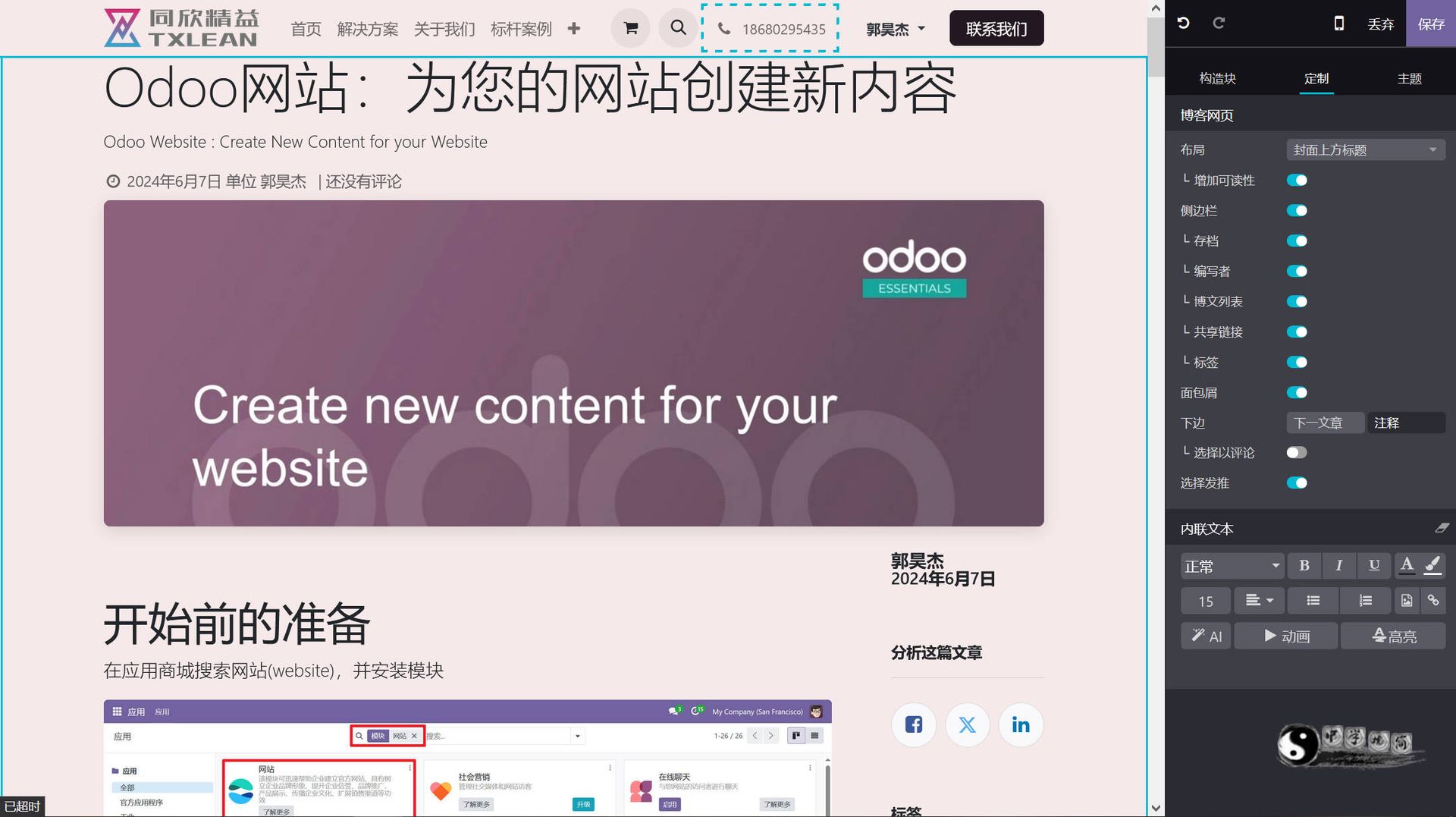The height and width of the screenshot is (817, 1456).
Task: Toggle the 选择发推 switch
Action: (1297, 483)
